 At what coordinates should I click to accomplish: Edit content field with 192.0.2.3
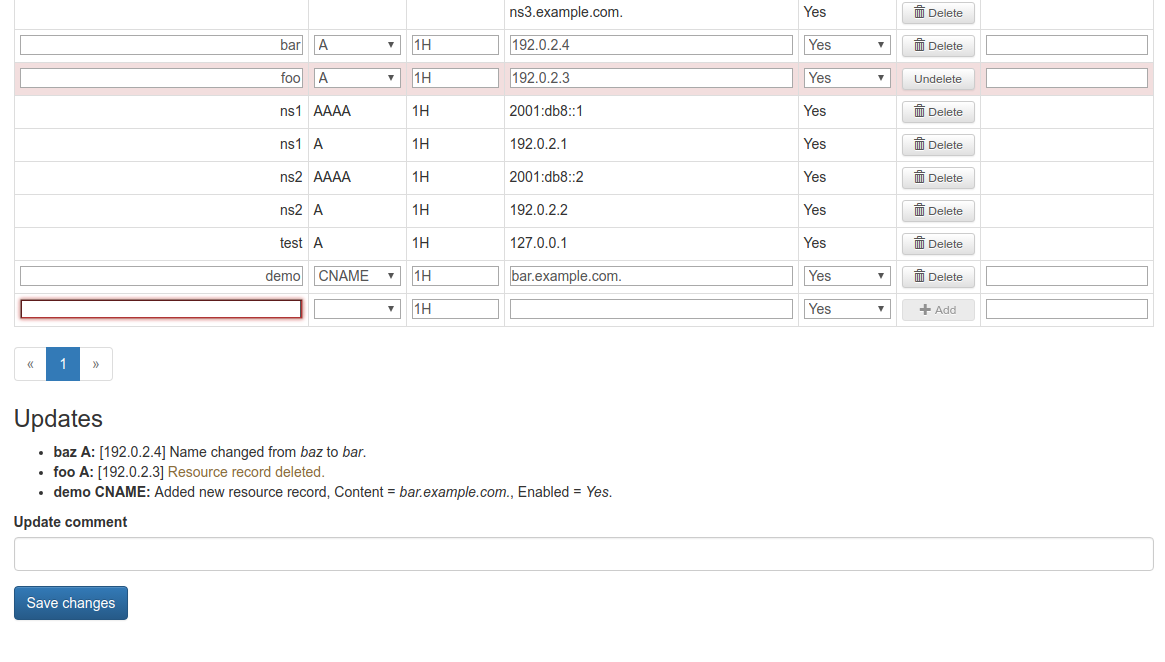pos(651,78)
